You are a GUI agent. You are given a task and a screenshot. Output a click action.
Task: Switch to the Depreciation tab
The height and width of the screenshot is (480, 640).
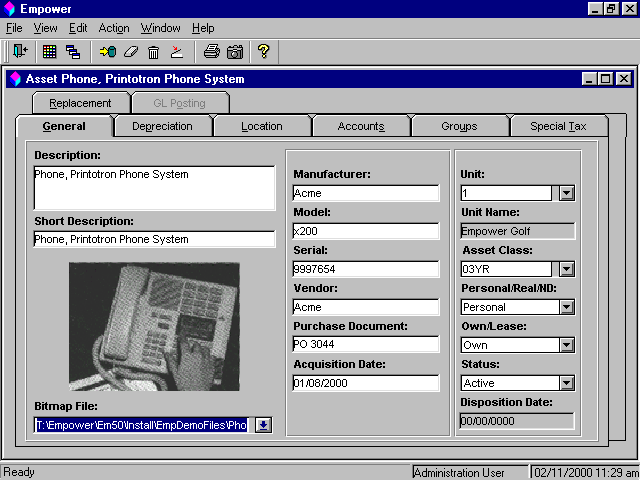click(162, 126)
